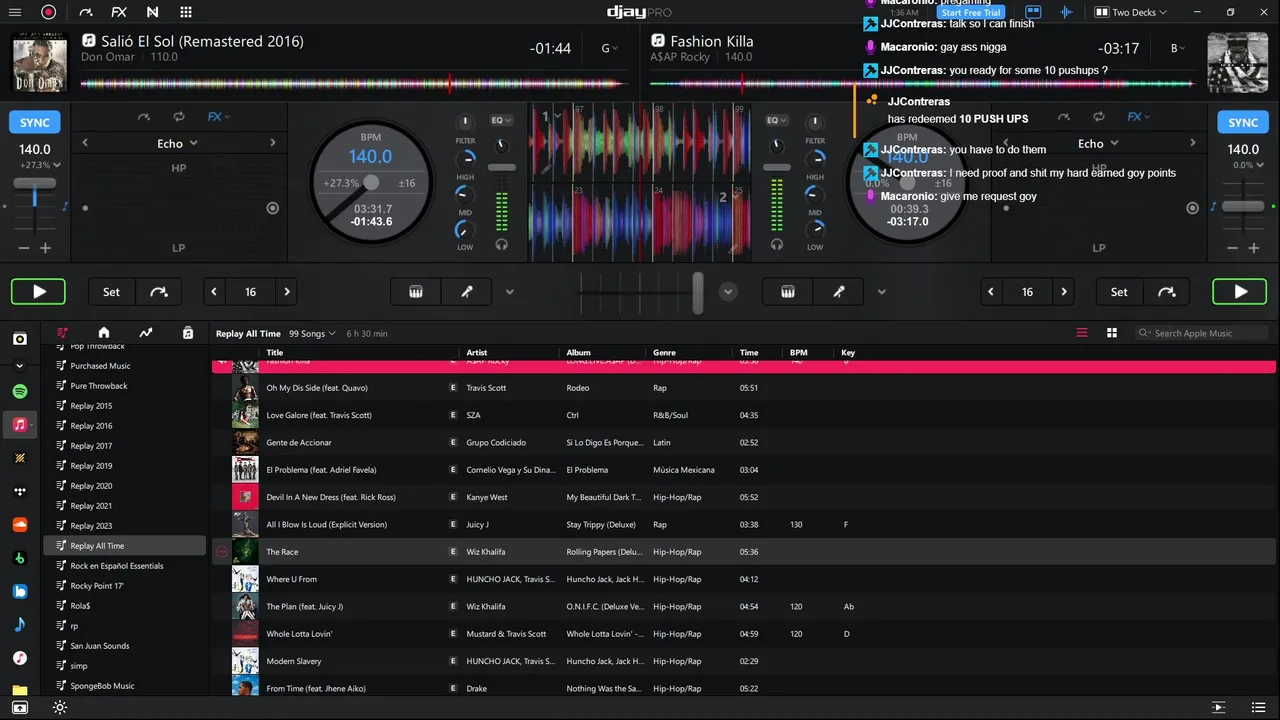The width and height of the screenshot is (1280, 720).
Task: Open the Spotify source in the library sidebar
Action: click(x=20, y=391)
